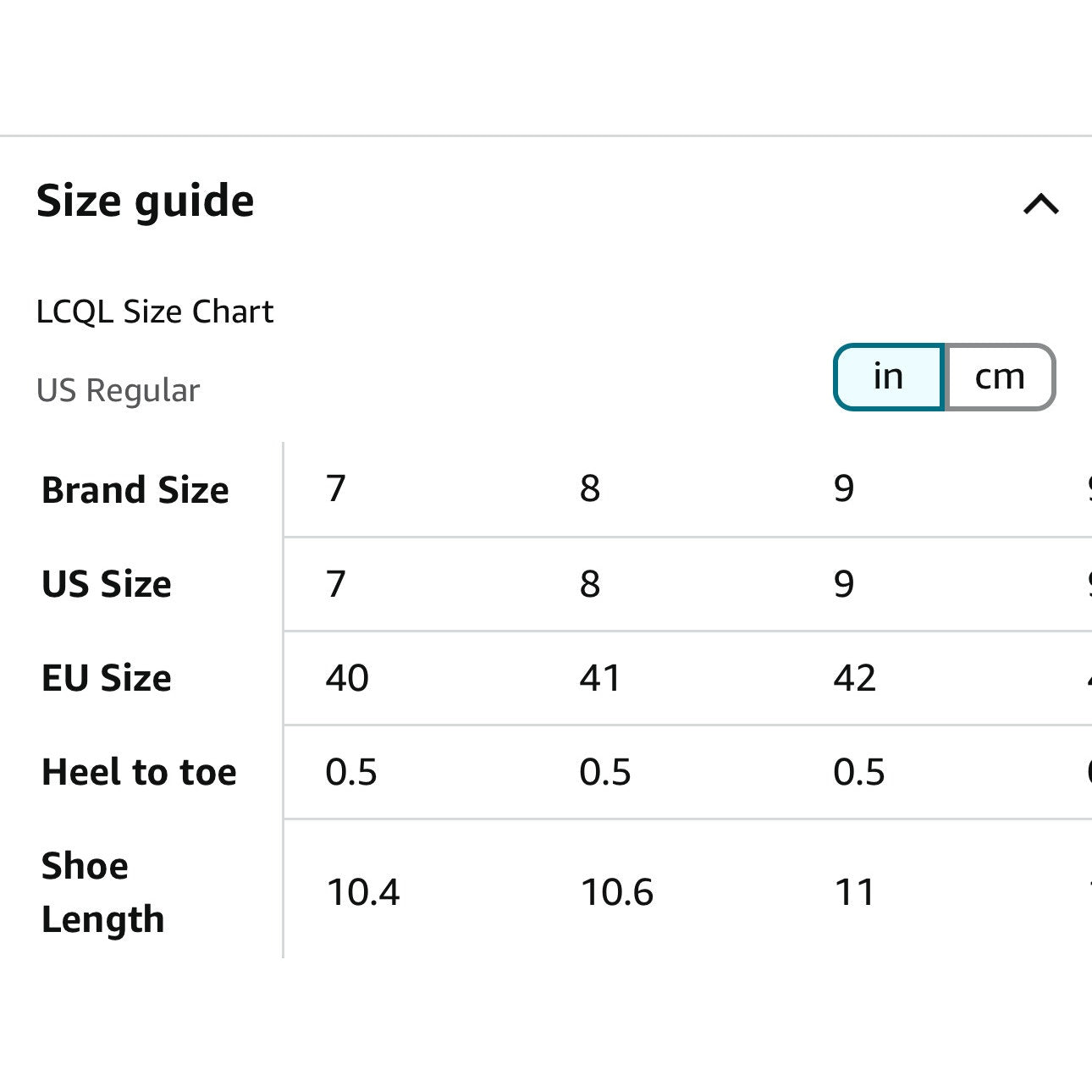Select Heel to toe 0.5 under size 9

[859, 772]
